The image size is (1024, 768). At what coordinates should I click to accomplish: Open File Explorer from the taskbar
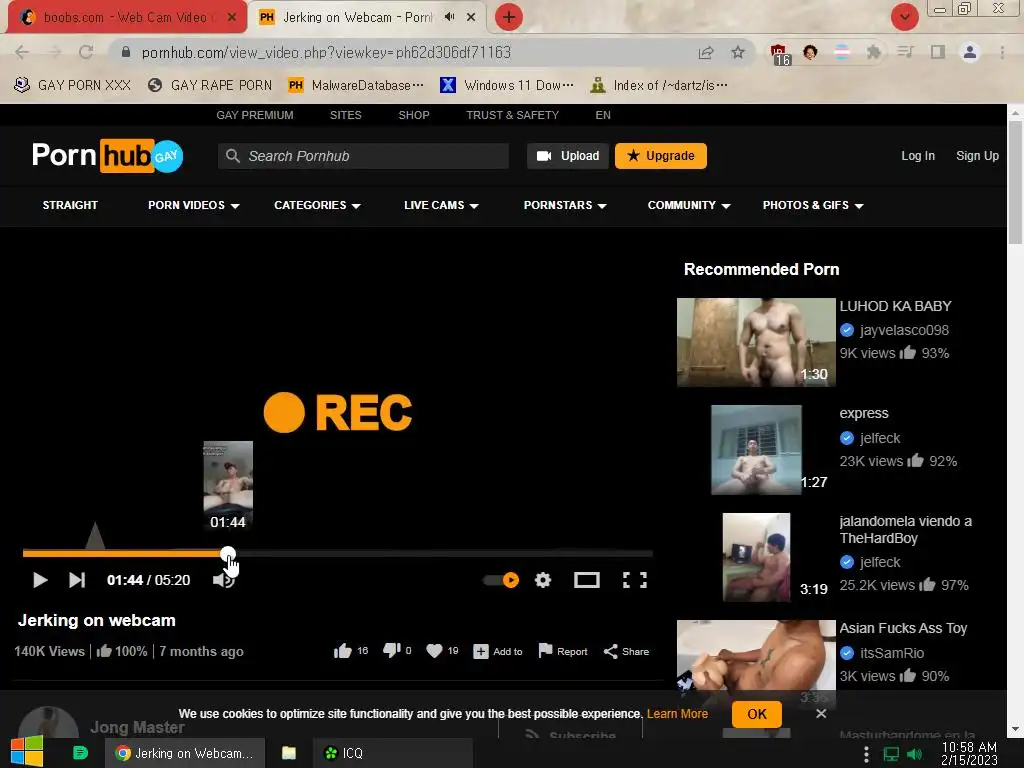tap(289, 753)
